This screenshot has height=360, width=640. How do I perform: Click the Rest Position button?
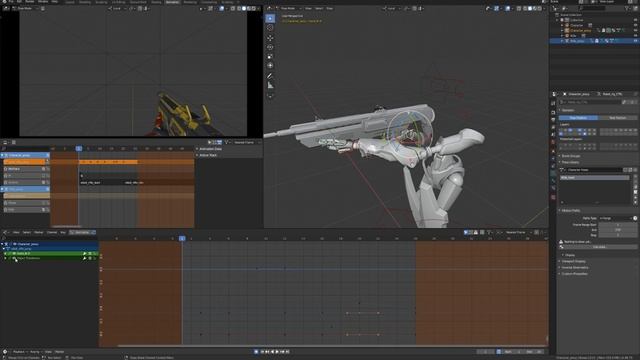(618, 118)
